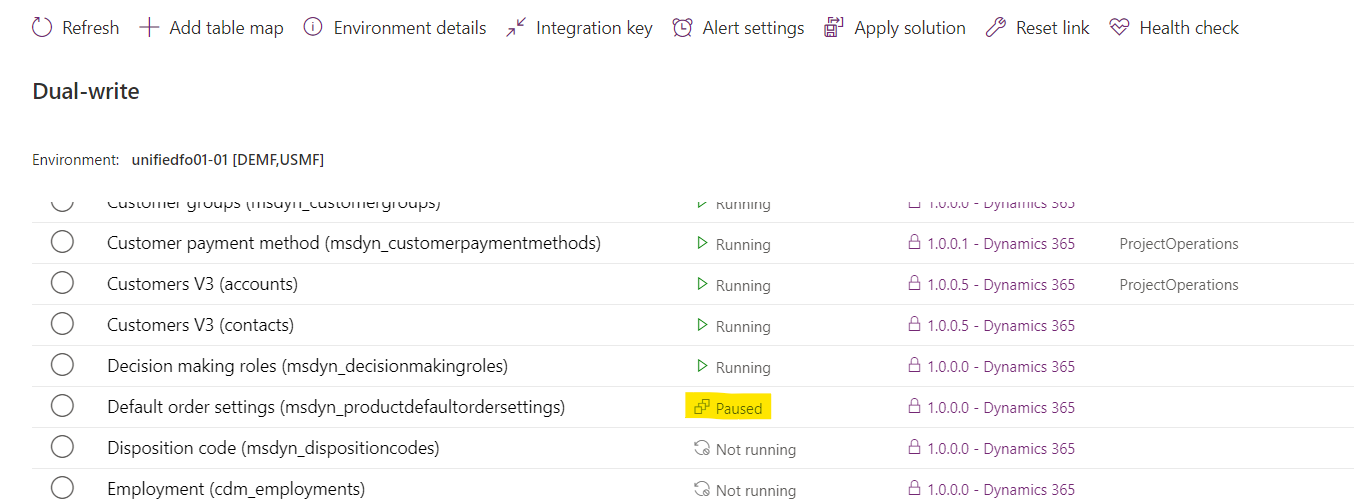Choose Add table map command
The image size is (1354, 502).
pos(226,28)
